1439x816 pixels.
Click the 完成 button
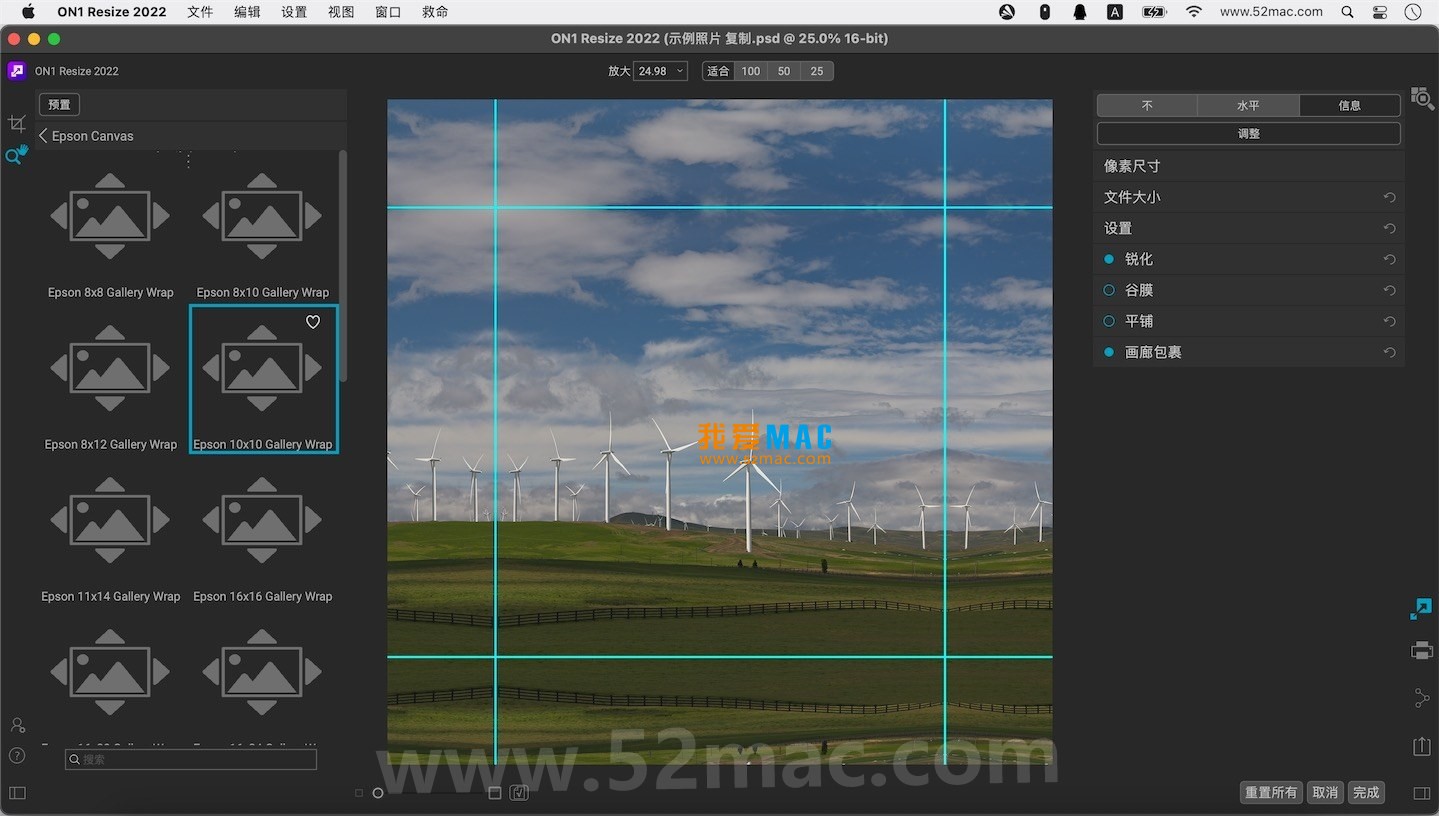pos(1366,792)
